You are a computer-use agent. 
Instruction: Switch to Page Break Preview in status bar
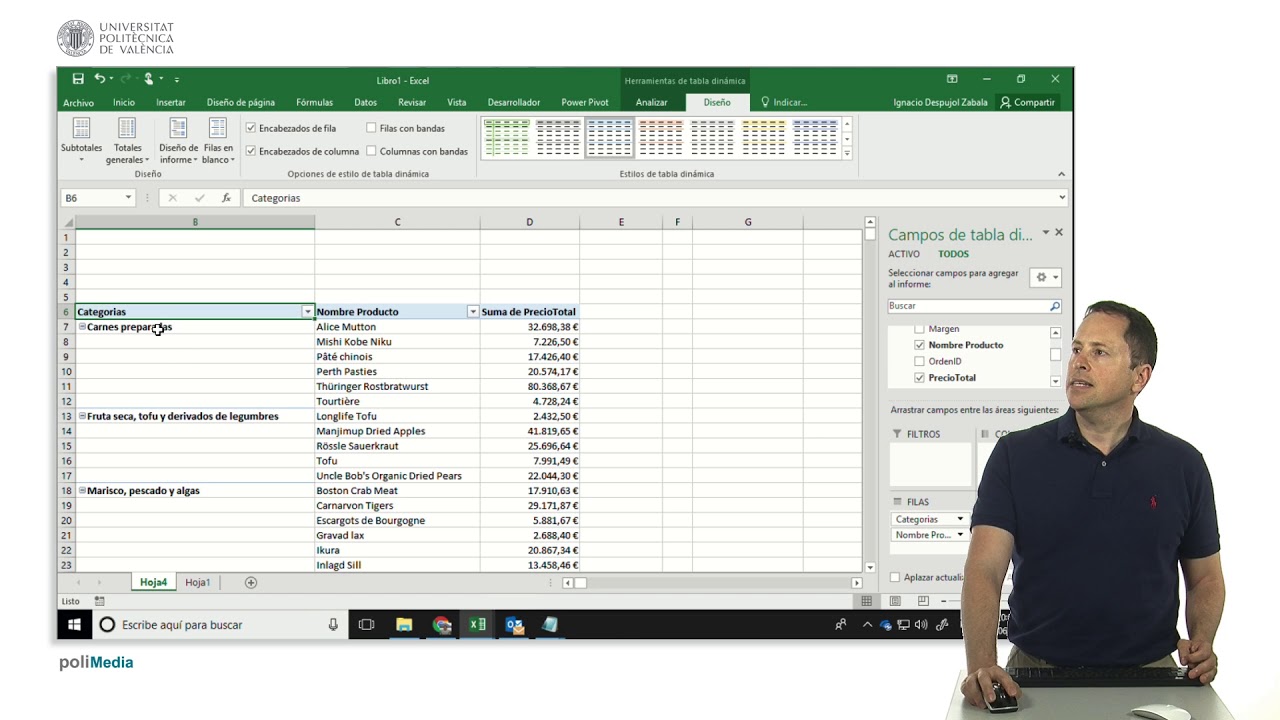923,601
